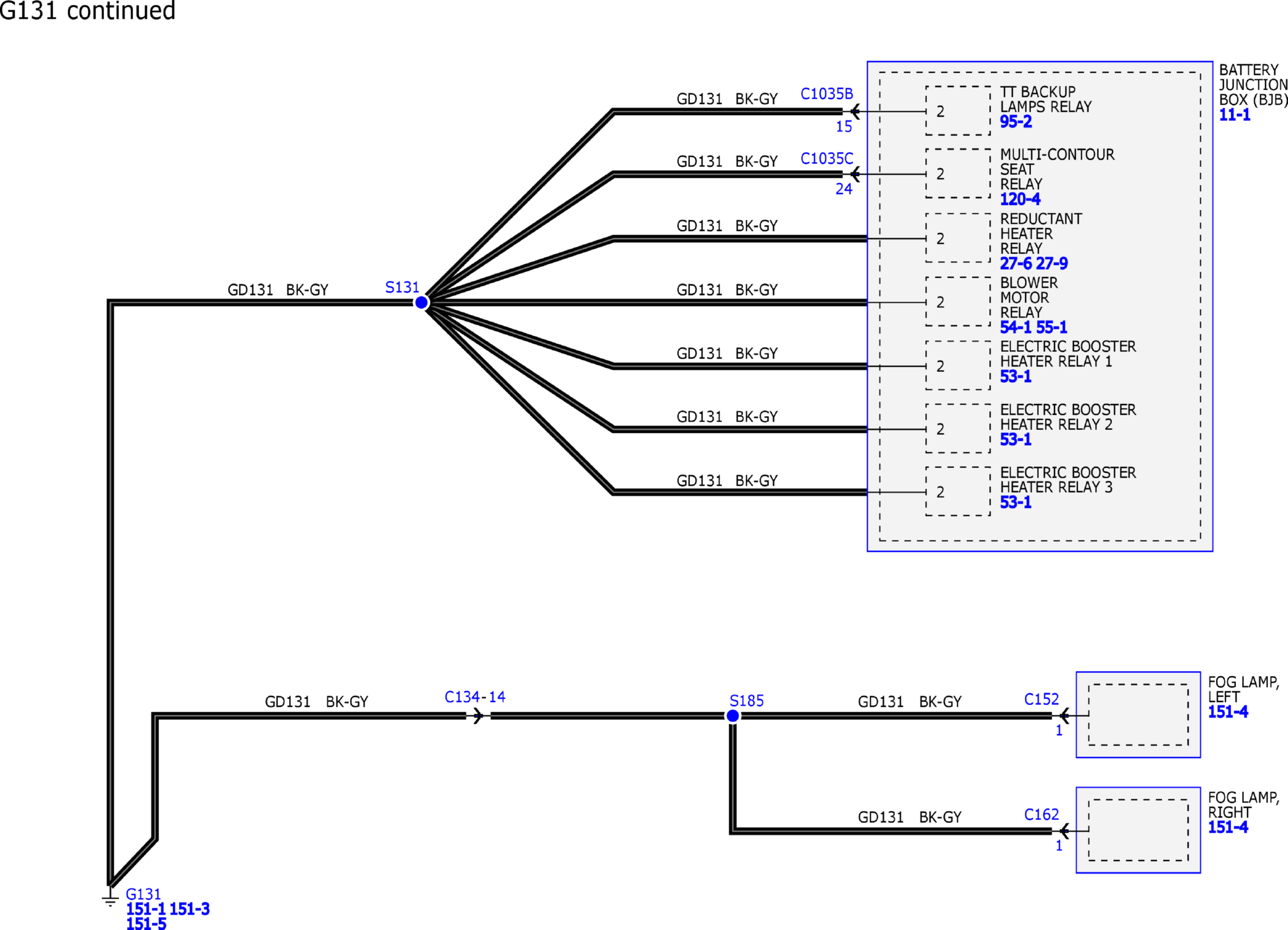Click GD131 BK-GY wire label left of C134-14
This screenshot has width=1288, height=930.
pos(316,702)
